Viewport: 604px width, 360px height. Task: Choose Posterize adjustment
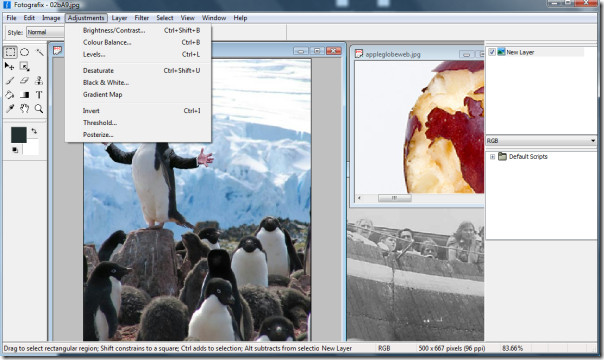(139, 134)
